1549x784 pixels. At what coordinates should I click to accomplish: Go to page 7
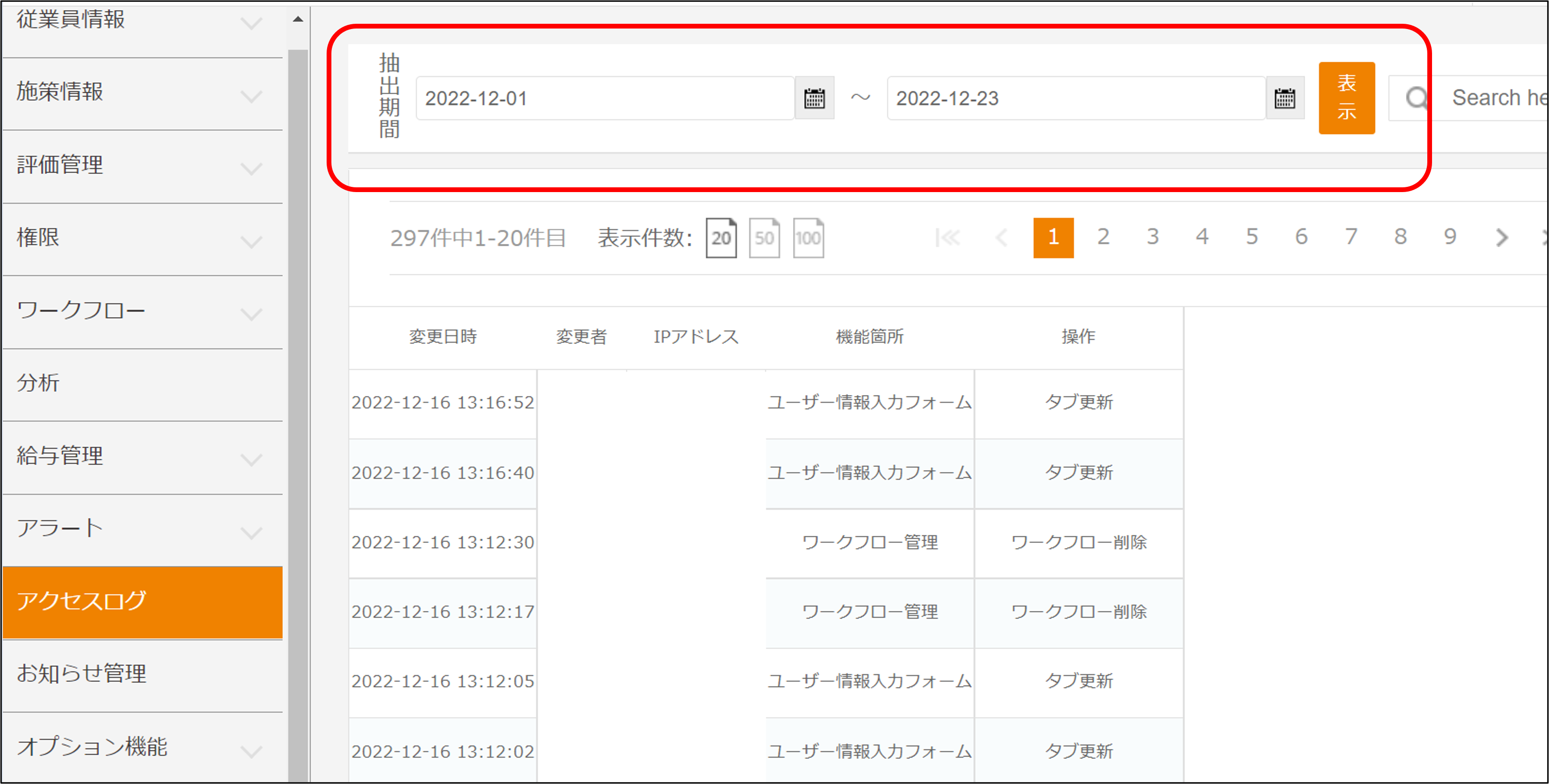pos(1351,237)
